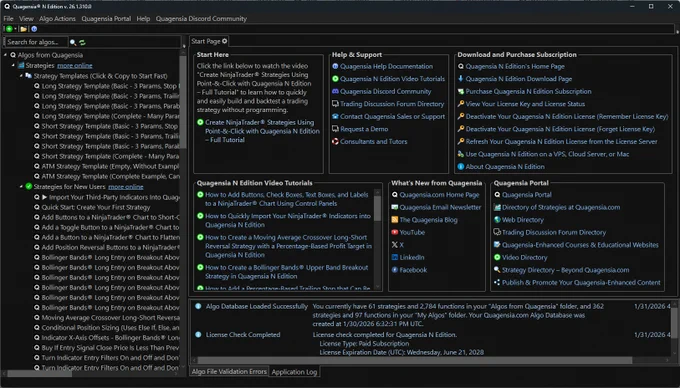The image size is (680, 388).
Task: Click the Discord icon beside Quagensia Discord Community
Action: (335, 91)
